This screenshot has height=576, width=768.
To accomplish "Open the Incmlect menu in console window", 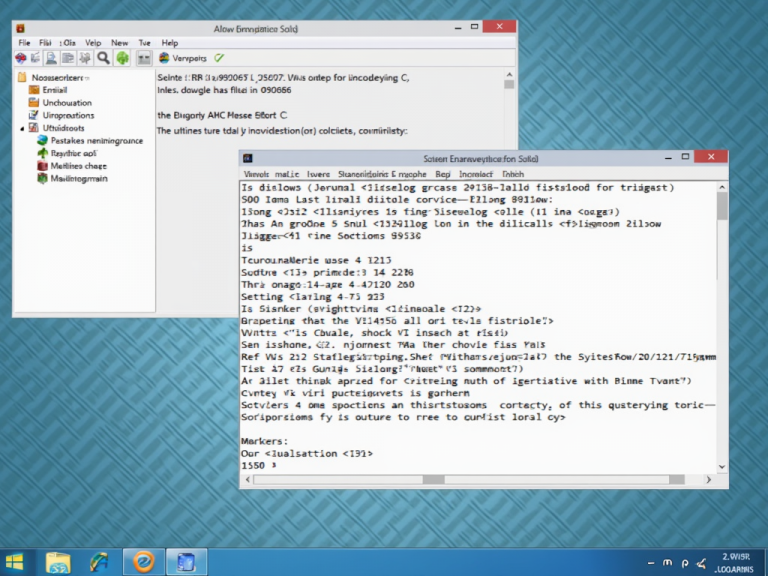I will [476, 174].
